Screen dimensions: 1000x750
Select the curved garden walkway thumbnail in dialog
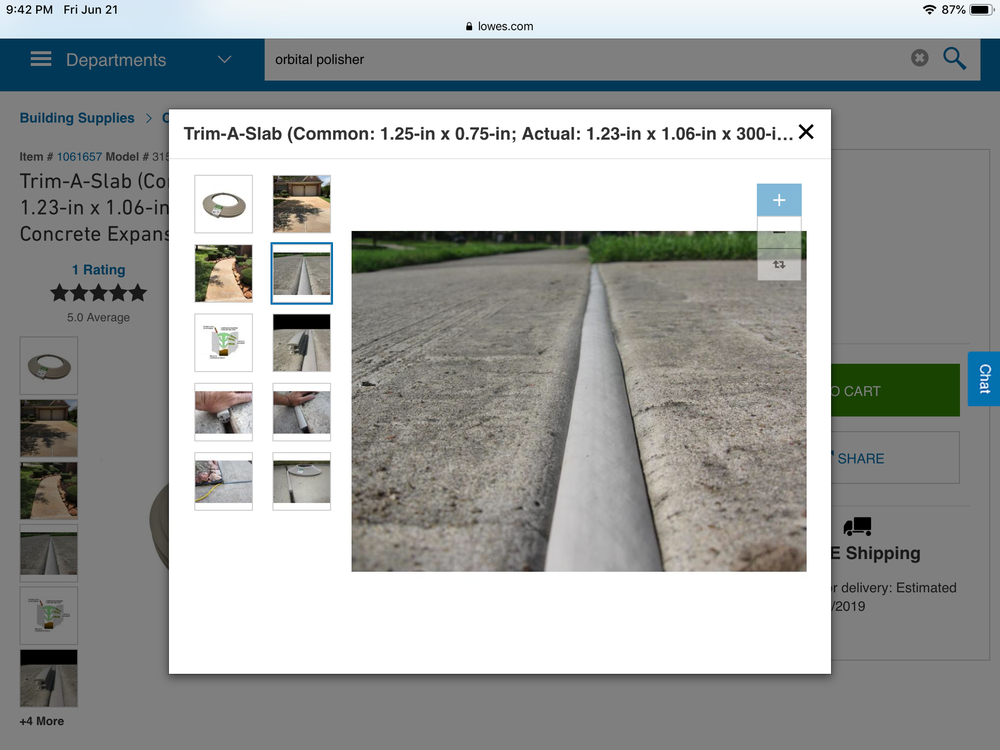click(223, 273)
